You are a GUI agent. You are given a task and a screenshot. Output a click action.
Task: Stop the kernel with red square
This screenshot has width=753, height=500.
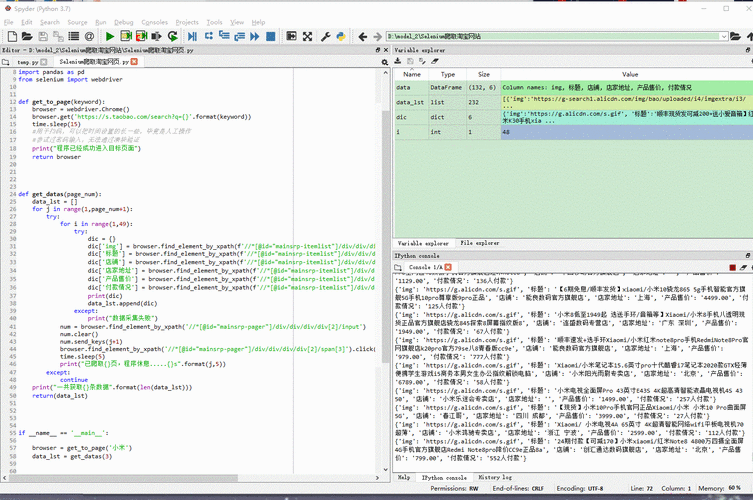tap(732, 268)
